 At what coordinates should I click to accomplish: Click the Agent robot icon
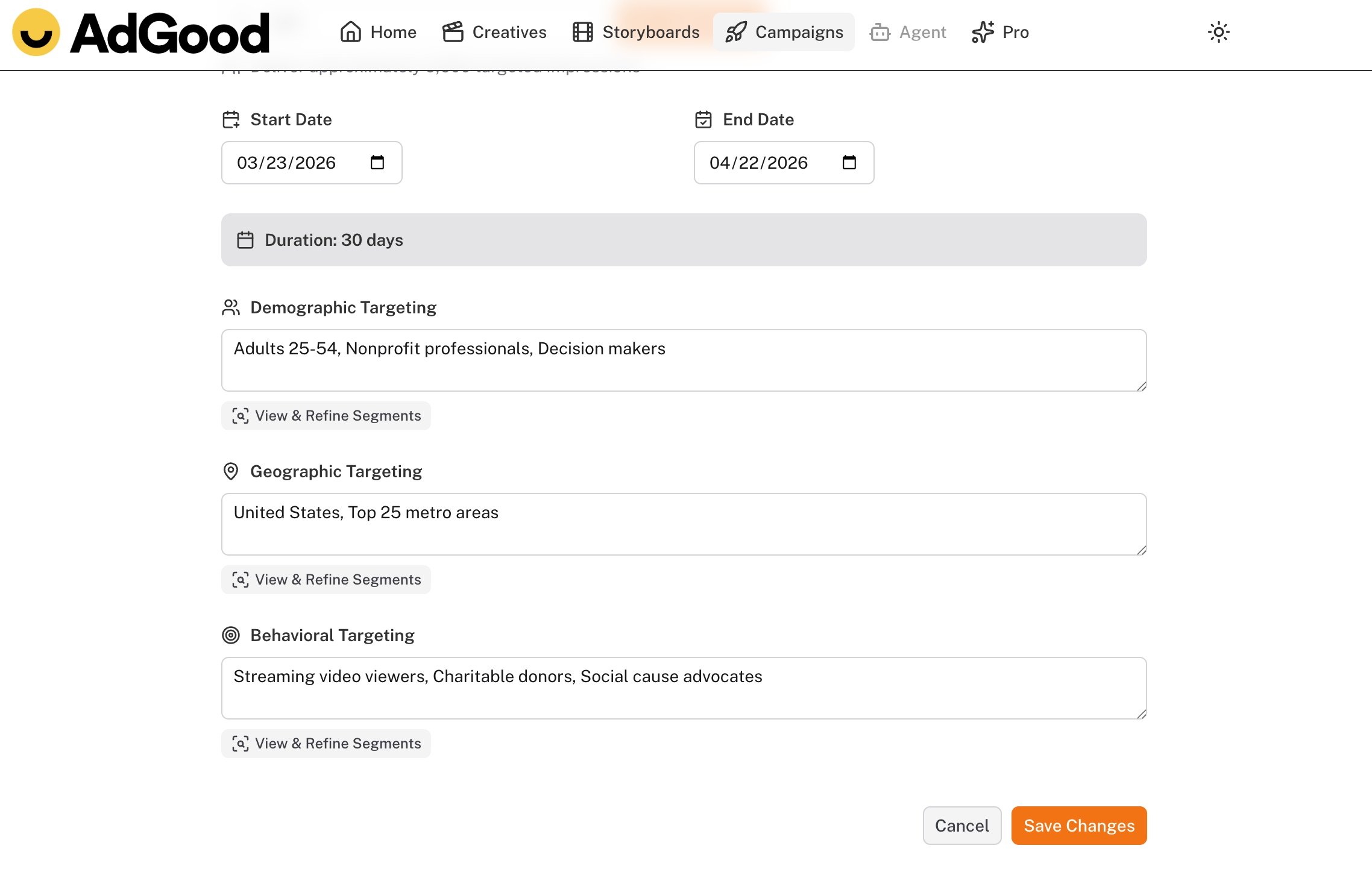[880, 33]
